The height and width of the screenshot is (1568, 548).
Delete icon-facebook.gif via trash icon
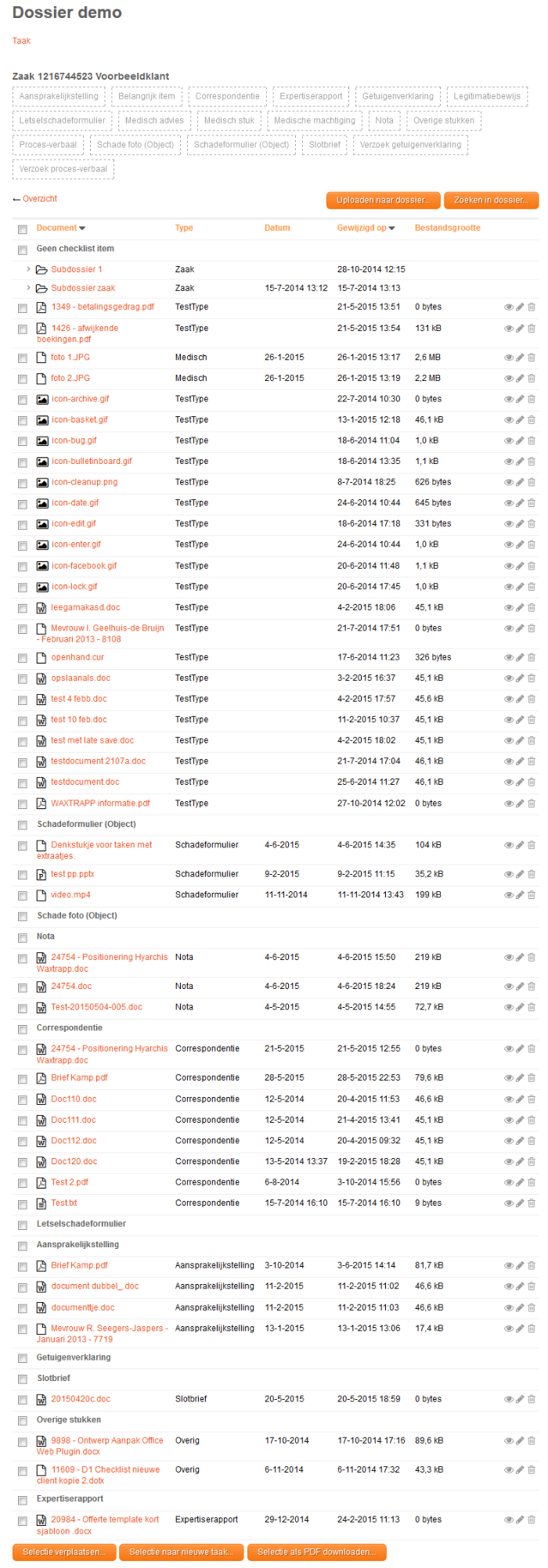click(x=532, y=566)
